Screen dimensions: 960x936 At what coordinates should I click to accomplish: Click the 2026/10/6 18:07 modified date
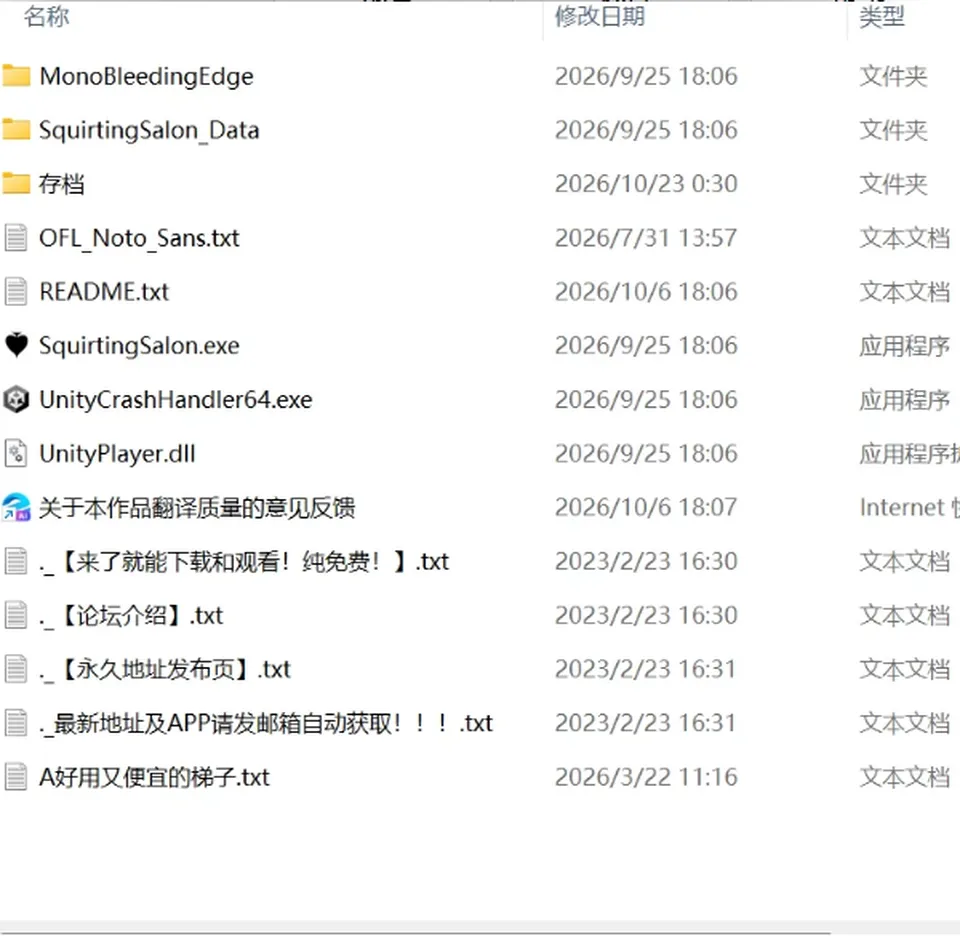click(646, 507)
